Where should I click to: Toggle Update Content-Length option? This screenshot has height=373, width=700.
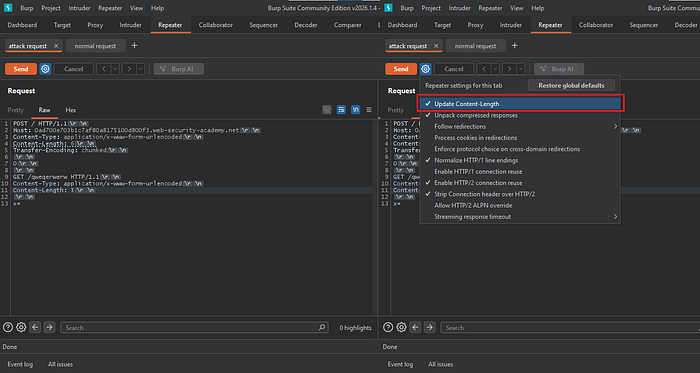520,104
